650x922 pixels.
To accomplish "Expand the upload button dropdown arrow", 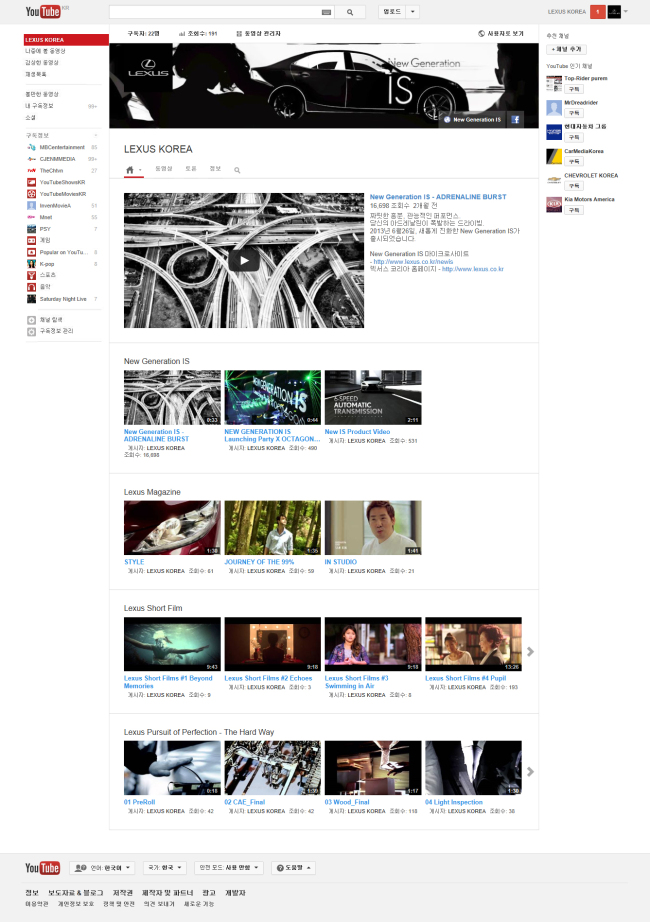I will (x=412, y=11).
